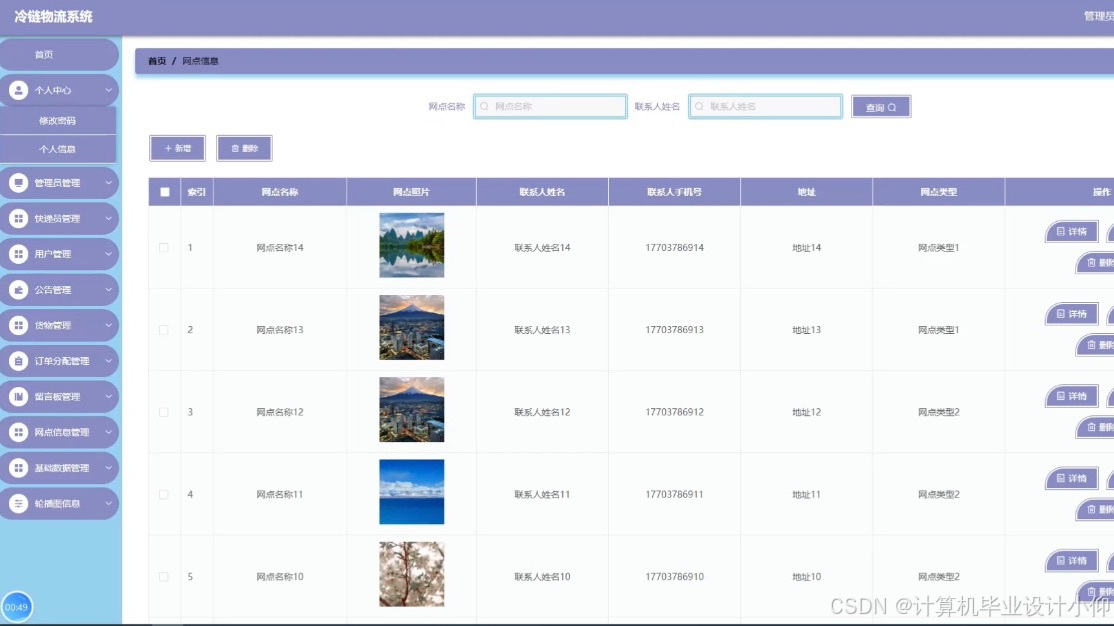Open the 个人中心 user icon
Screen dimensions: 1114x626
coord(18,90)
